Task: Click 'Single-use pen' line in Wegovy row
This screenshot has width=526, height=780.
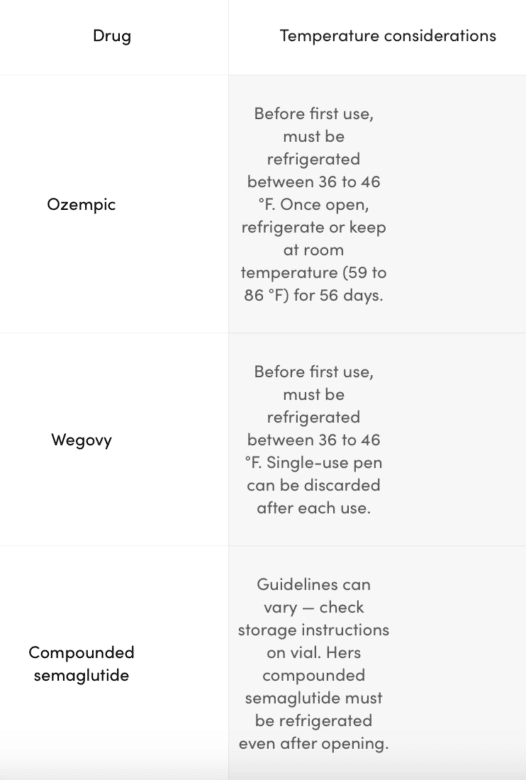Action: 324,463
